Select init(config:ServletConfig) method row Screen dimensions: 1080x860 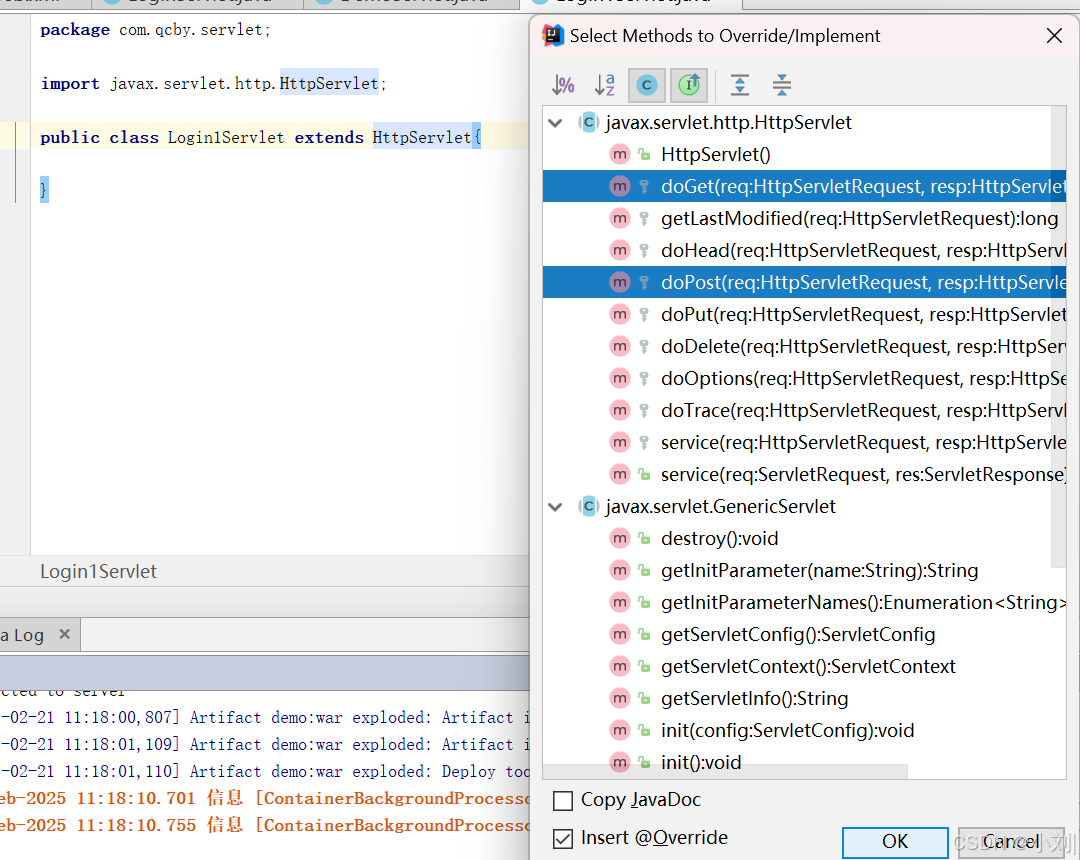[x=804, y=731]
